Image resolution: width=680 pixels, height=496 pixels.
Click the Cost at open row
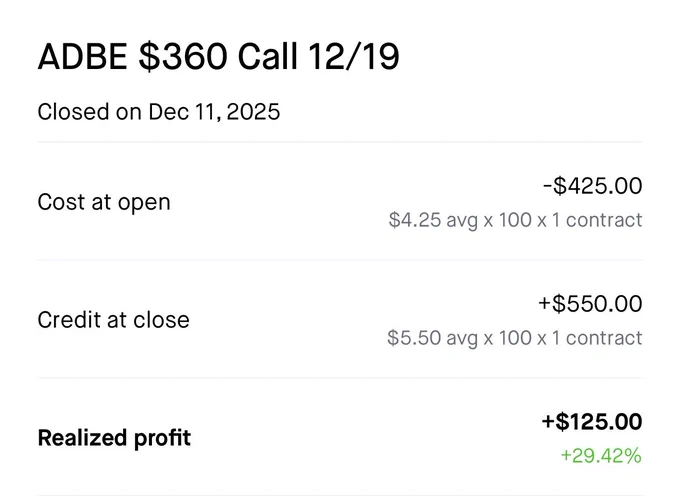(x=340, y=201)
